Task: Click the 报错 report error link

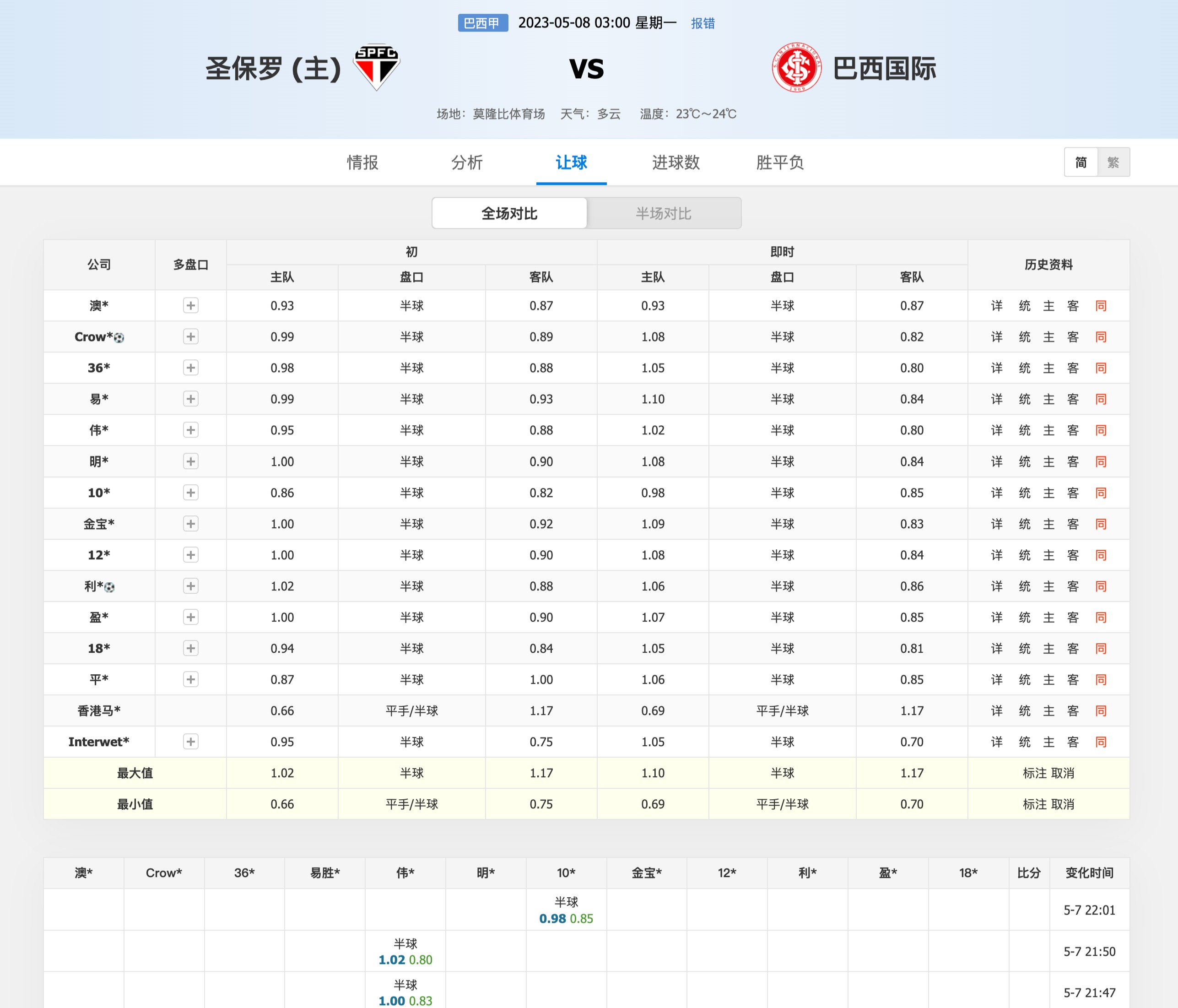Action: [x=702, y=23]
